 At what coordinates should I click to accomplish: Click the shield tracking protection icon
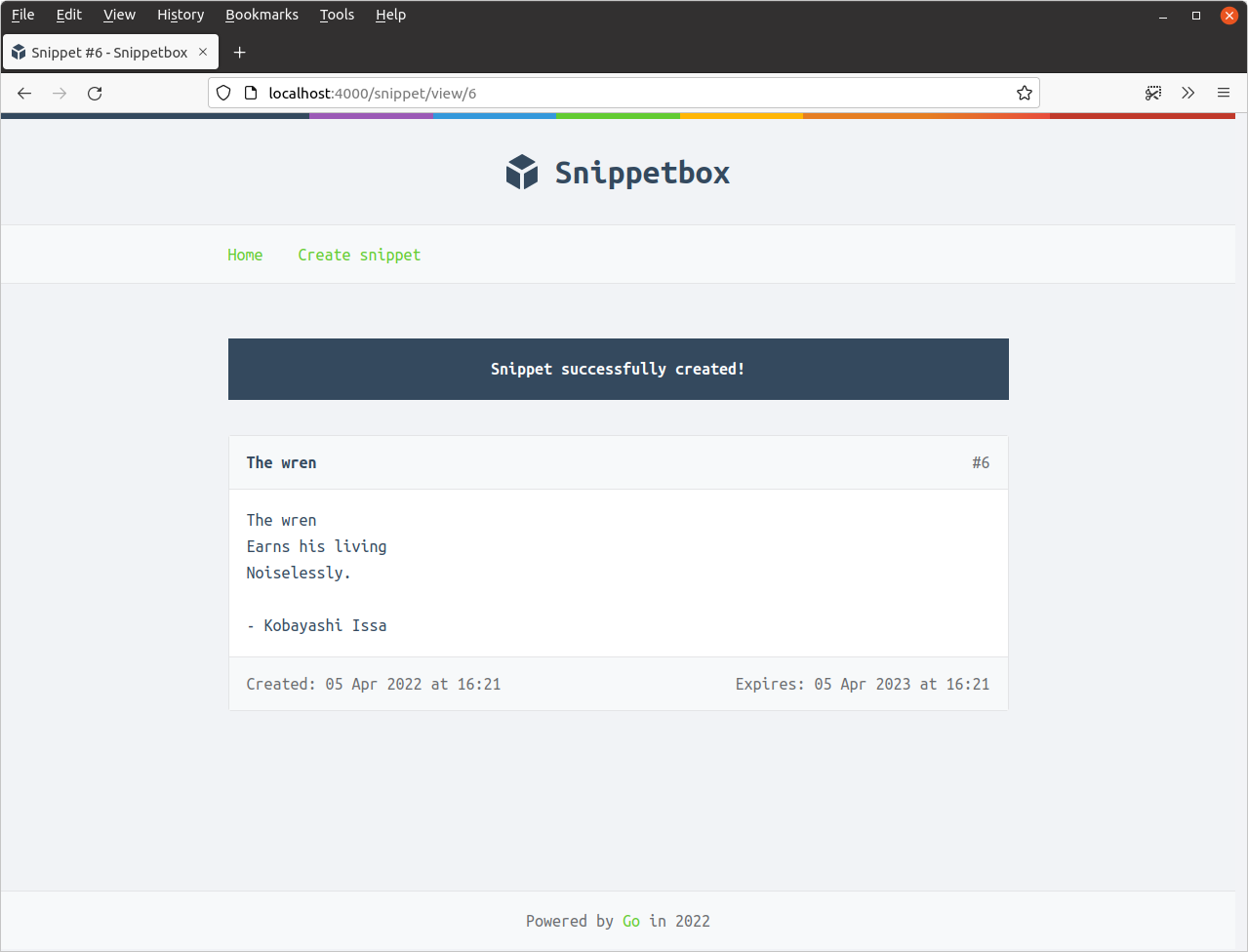click(x=223, y=94)
